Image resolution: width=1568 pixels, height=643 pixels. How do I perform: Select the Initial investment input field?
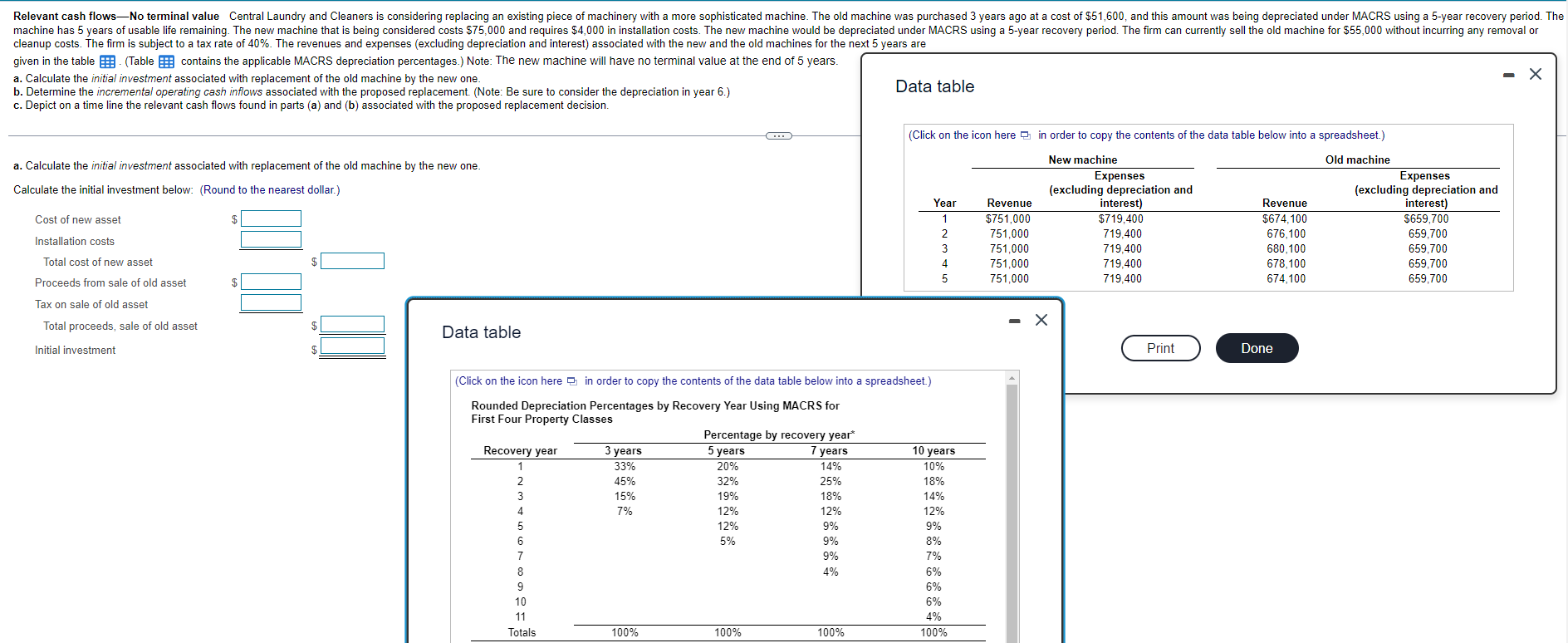352,346
